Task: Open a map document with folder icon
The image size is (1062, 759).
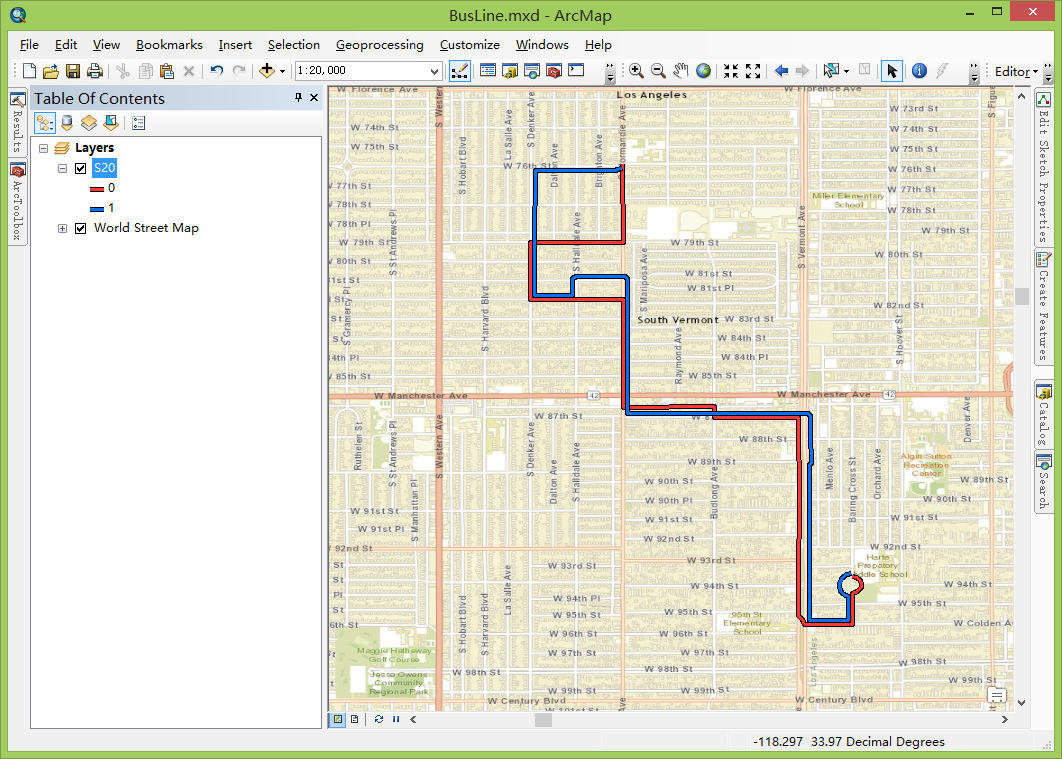Action: coord(51,70)
